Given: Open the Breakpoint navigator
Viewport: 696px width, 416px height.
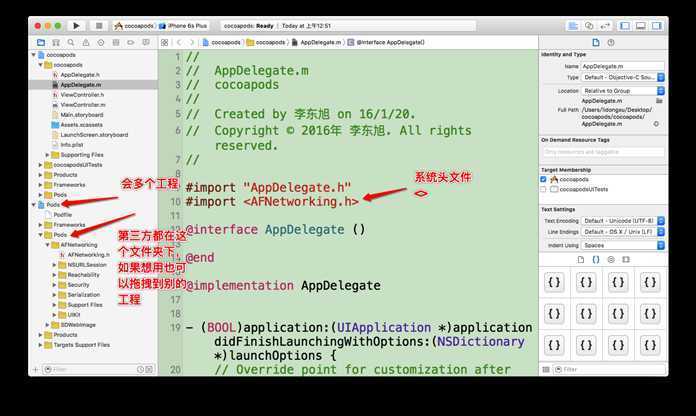Looking at the screenshot, I should click(130, 43).
